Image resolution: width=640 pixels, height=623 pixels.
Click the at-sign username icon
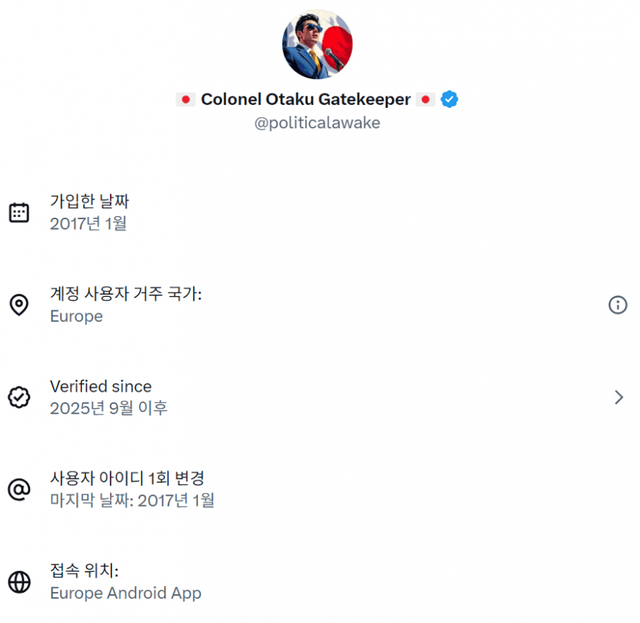19,489
